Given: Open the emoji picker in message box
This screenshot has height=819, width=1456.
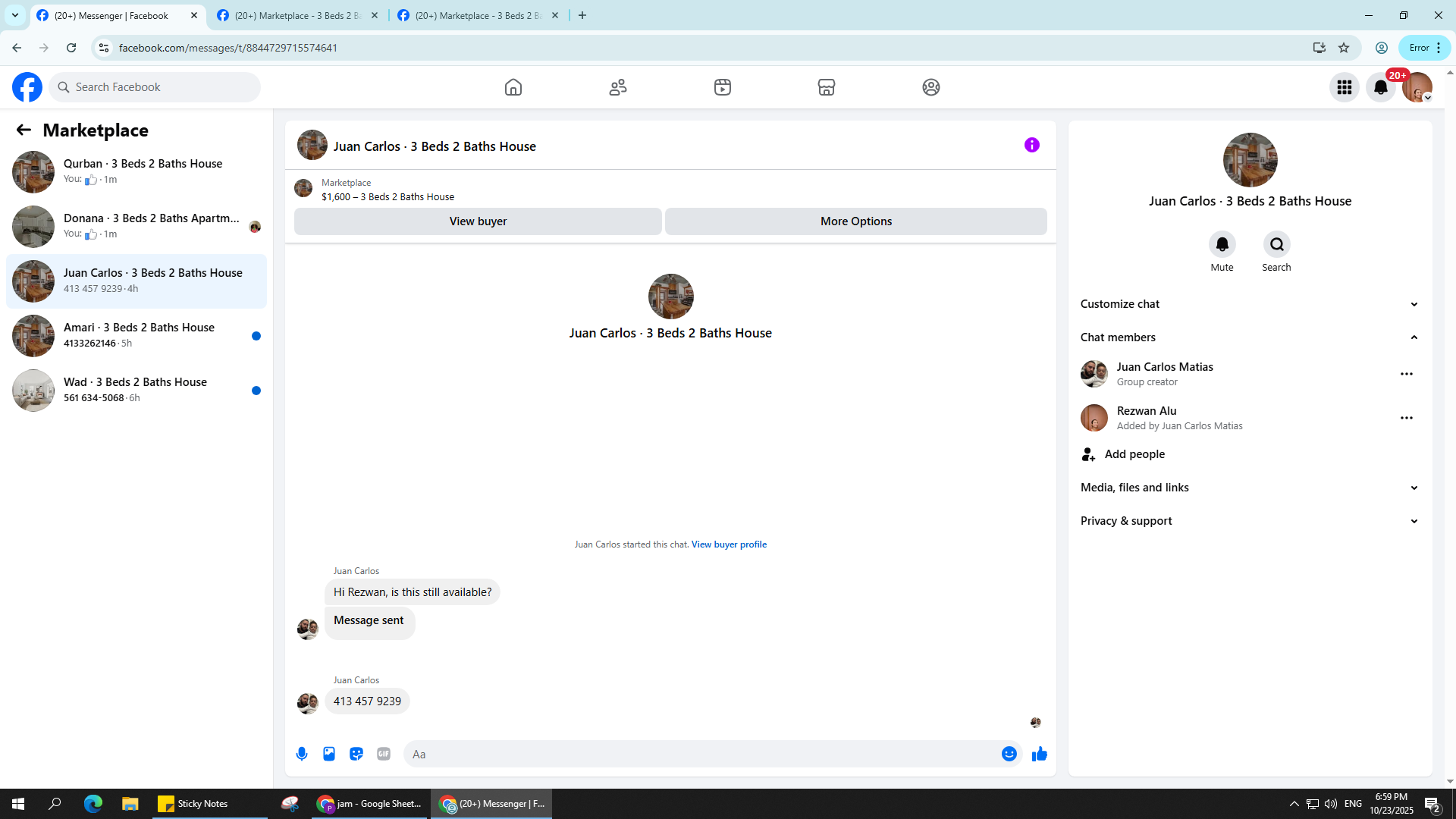Looking at the screenshot, I should tap(1009, 754).
